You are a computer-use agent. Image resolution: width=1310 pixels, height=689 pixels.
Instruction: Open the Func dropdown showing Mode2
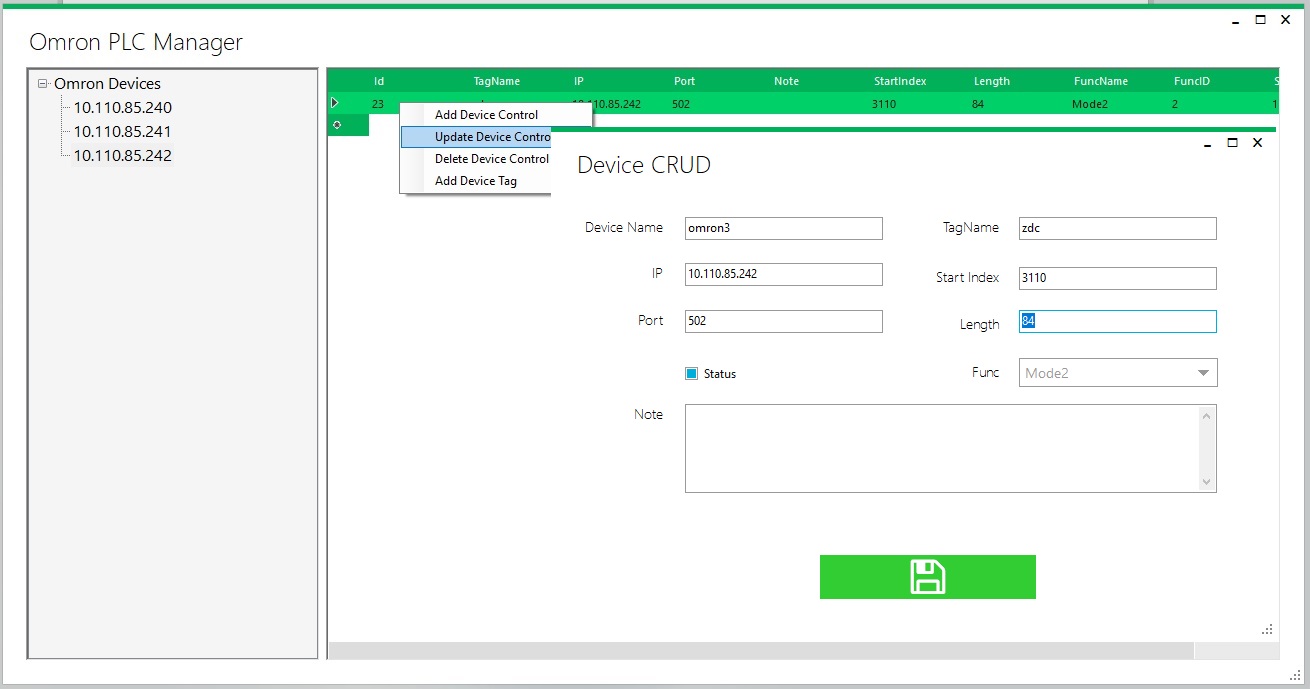[1118, 373]
